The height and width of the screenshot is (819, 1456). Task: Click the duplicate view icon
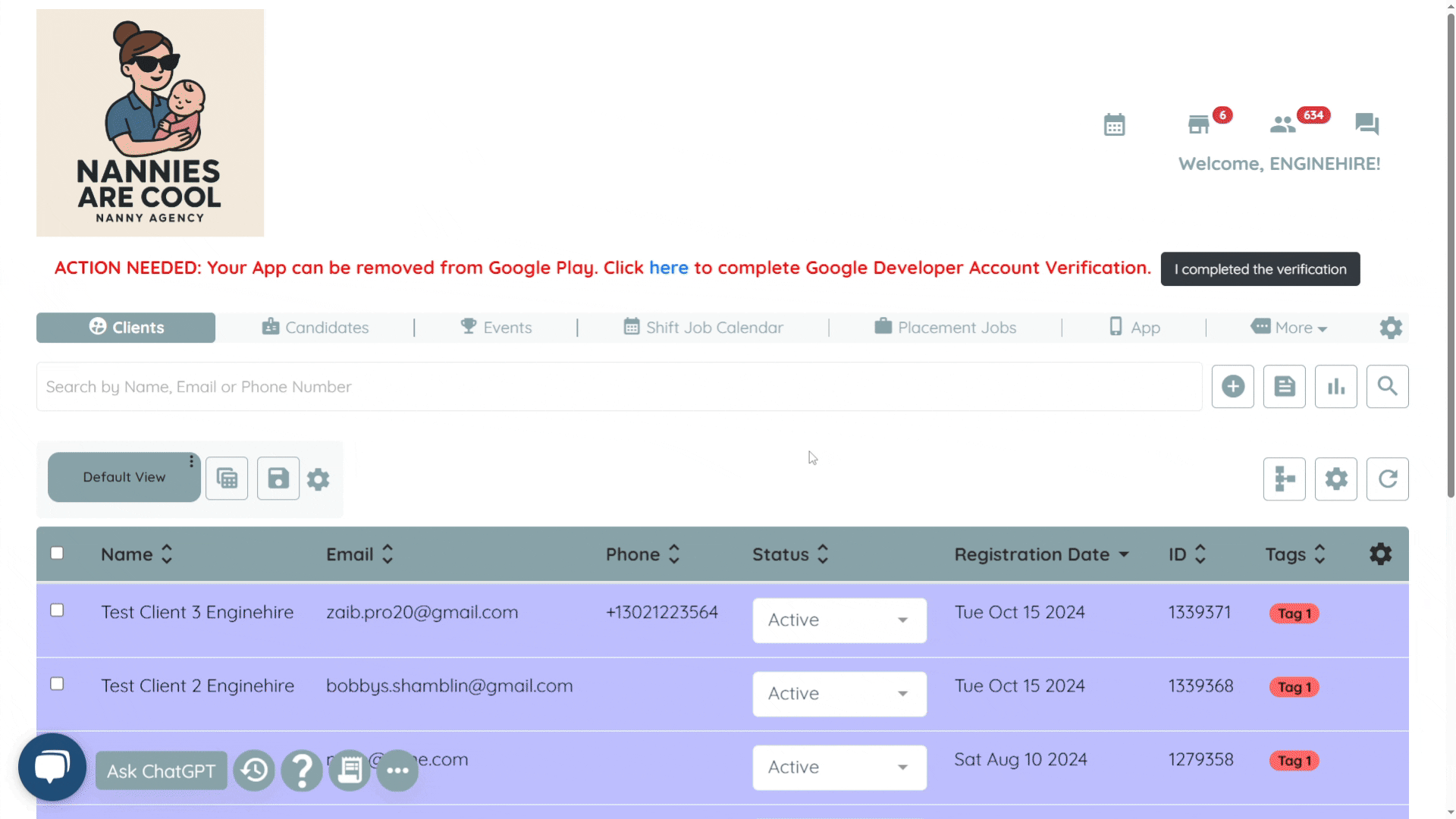click(x=227, y=479)
